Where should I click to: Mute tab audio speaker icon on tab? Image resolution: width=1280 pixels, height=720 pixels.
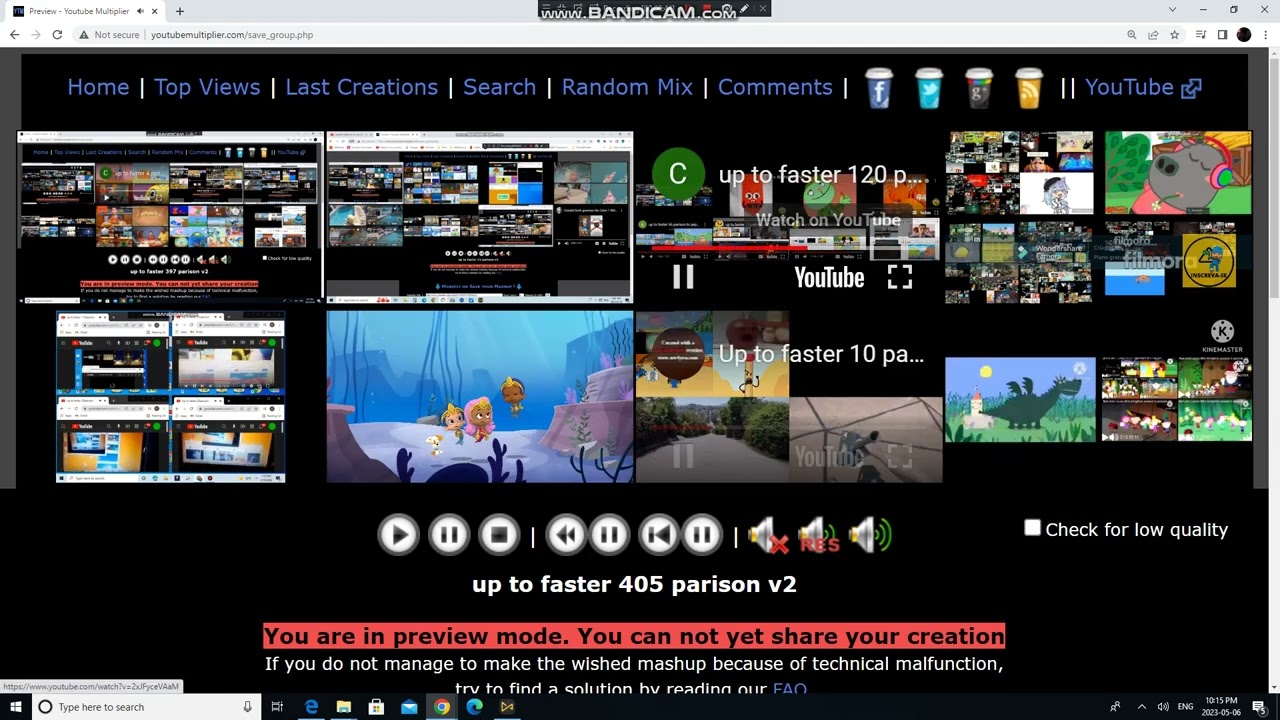[140, 11]
